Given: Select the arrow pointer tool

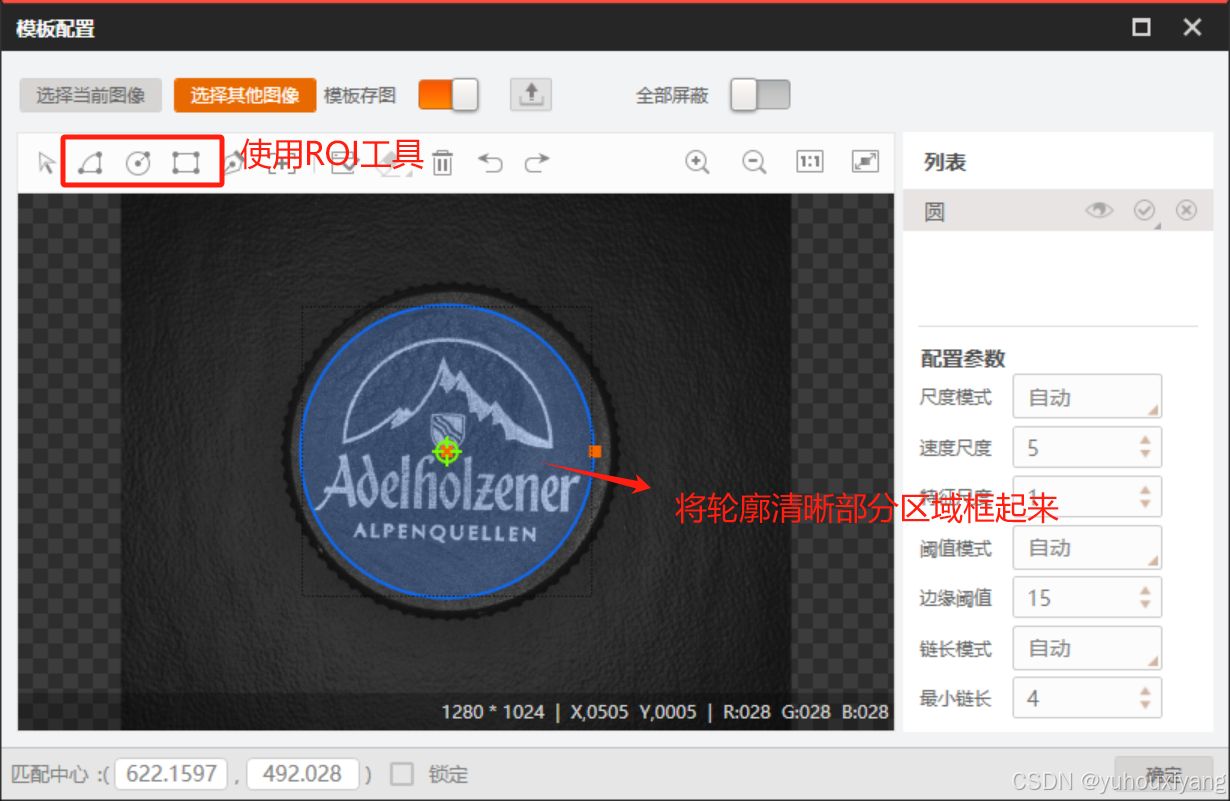Looking at the screenshot, I should click(46, 163).
